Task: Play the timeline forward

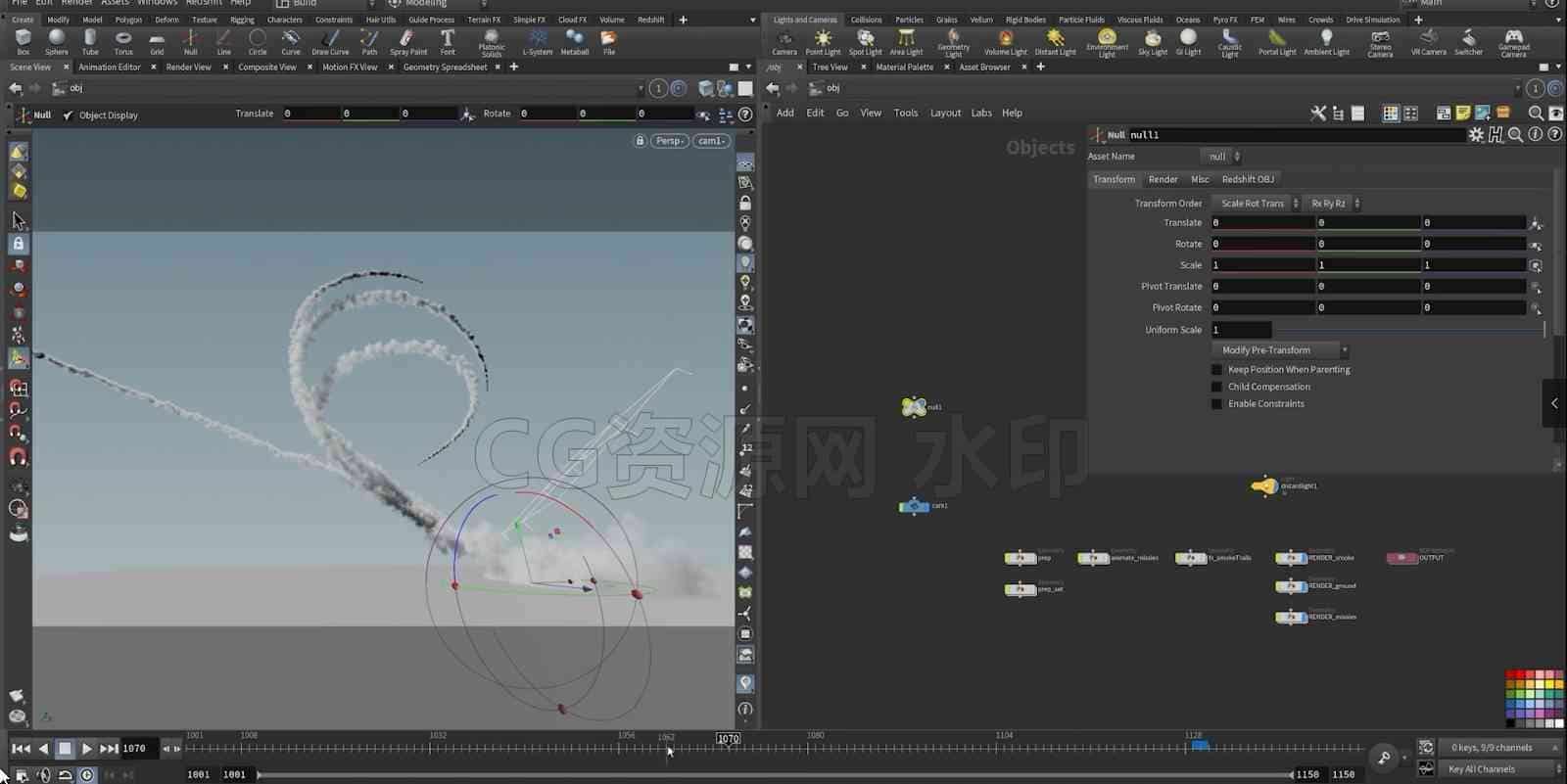Action: click(86, 749)
